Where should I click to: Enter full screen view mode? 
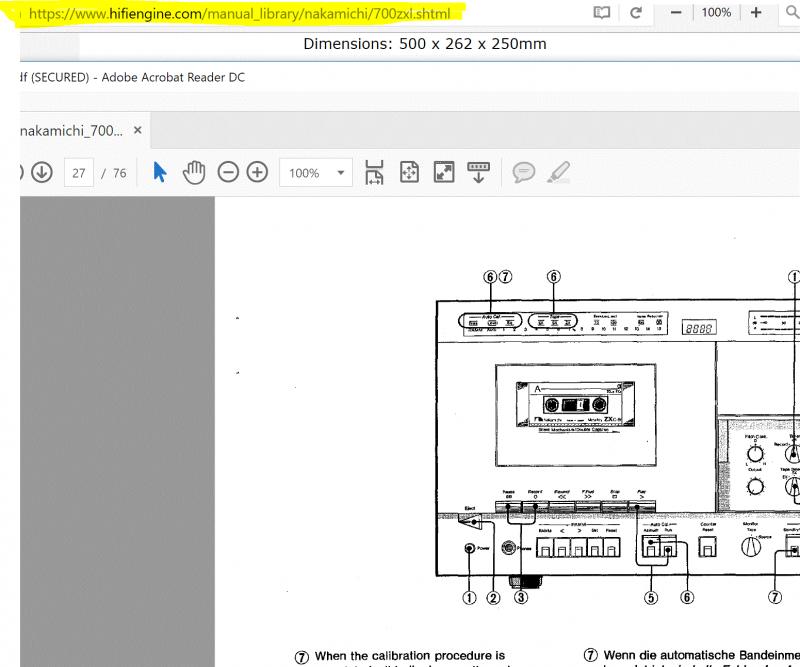444,172
